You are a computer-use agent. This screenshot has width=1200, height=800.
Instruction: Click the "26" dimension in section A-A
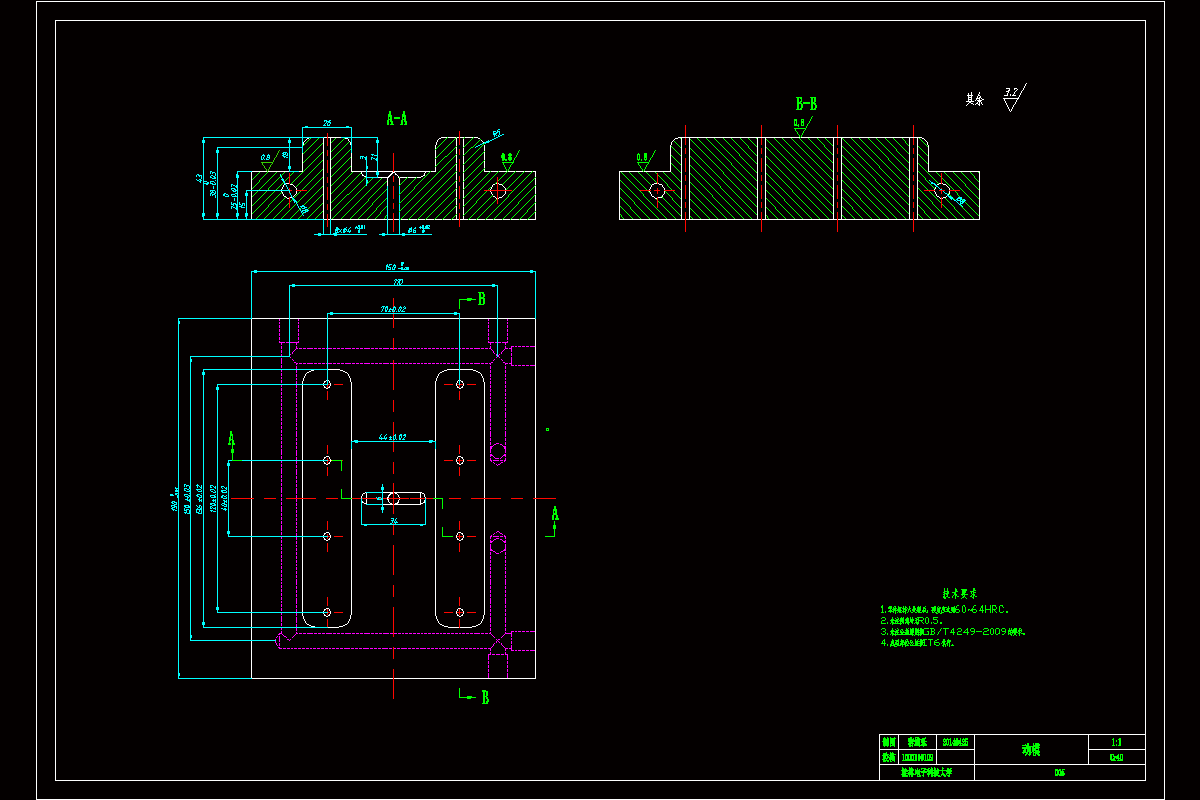327,122
